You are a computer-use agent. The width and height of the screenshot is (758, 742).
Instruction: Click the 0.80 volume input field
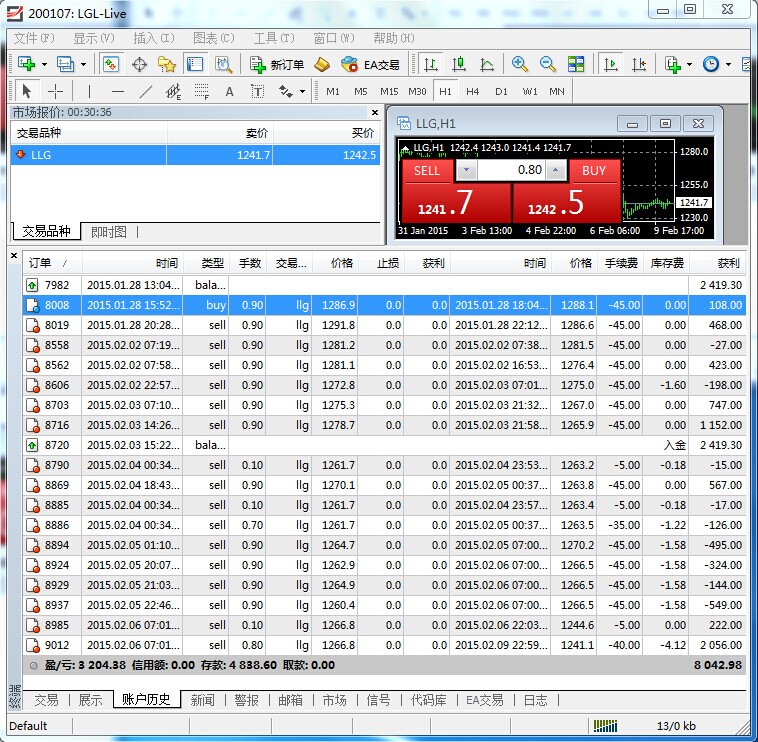[x=520, y=170]
